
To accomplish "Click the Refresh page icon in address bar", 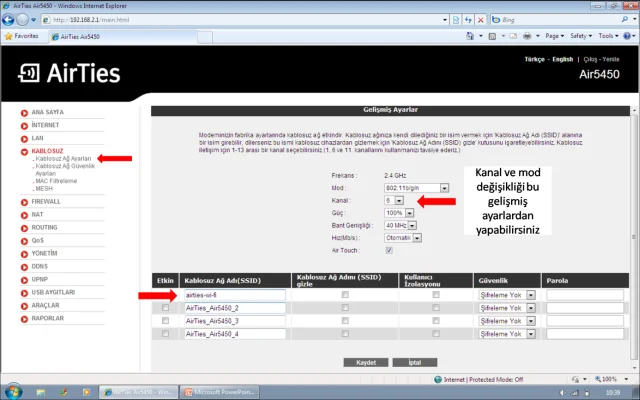I will (468, 20).
